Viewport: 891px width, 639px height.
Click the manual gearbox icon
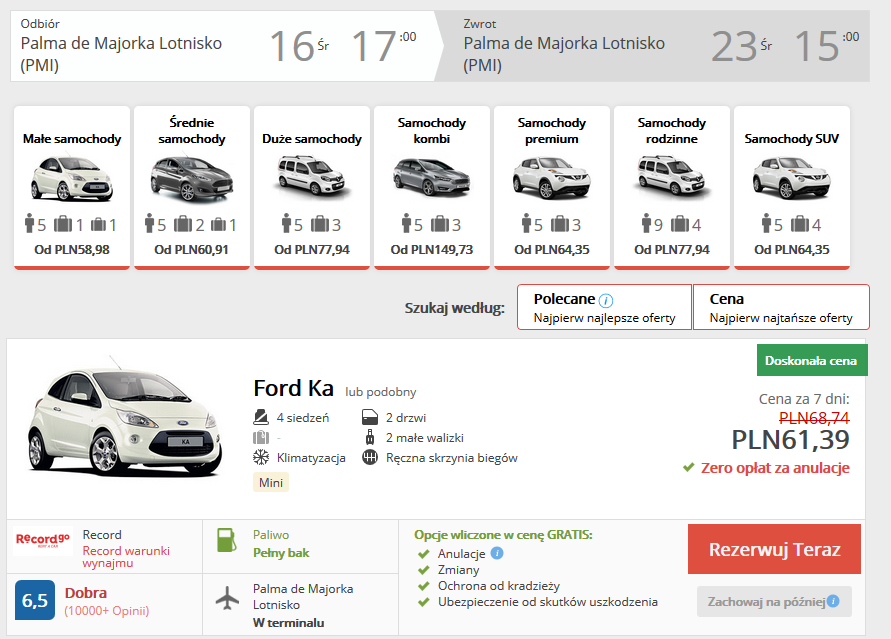(x=370, y=457)
